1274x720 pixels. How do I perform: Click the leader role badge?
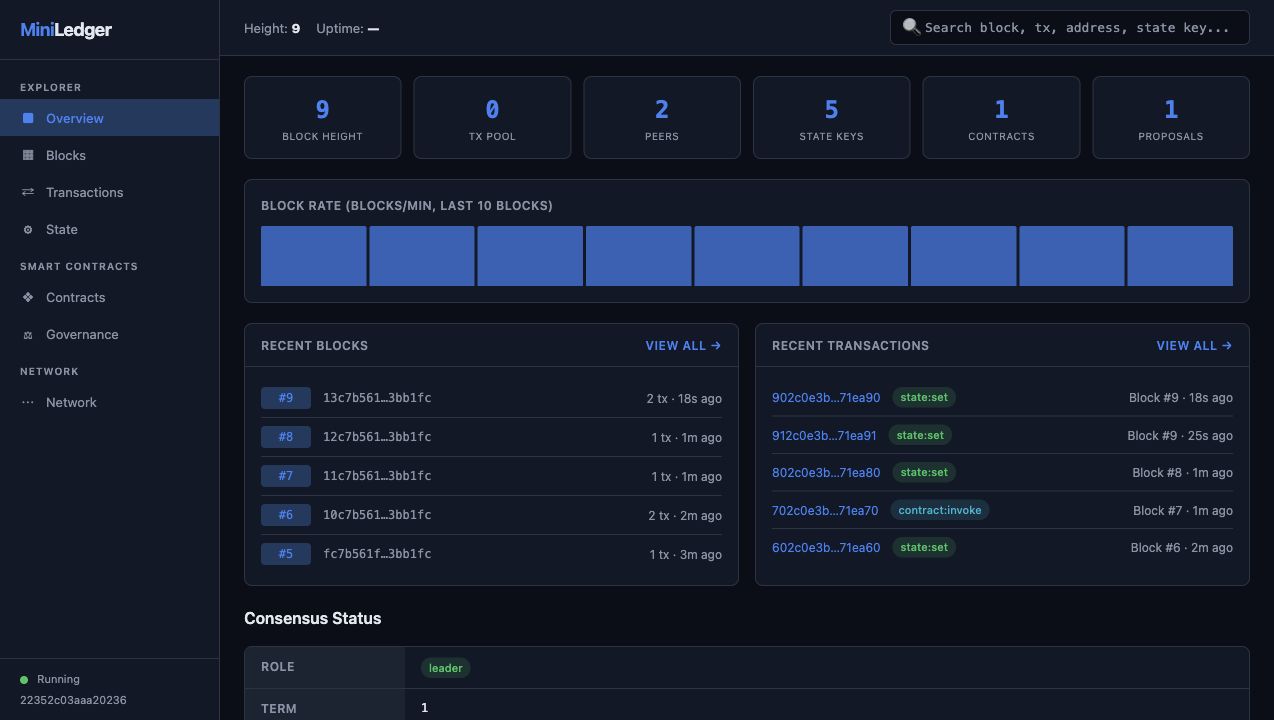pos(446,668)
